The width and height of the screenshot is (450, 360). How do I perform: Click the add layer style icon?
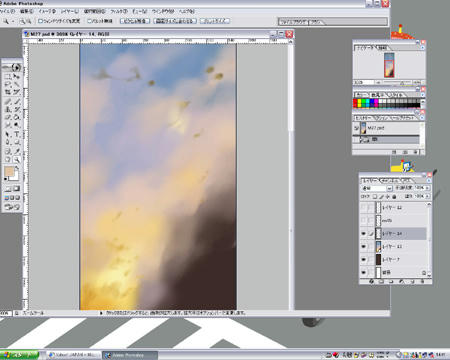pos(372,282)
